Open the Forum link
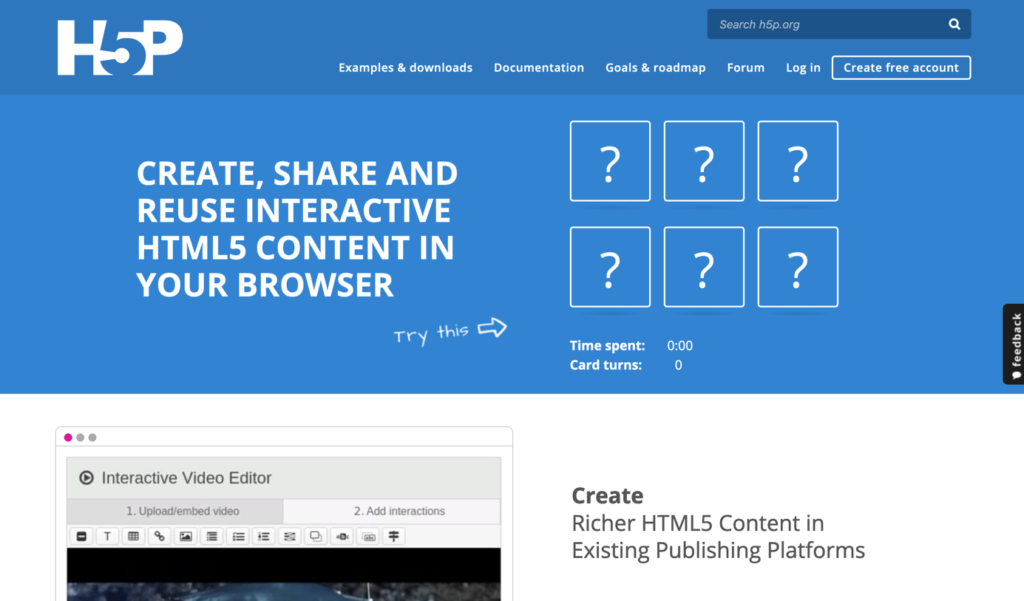The width and height of the screenshot is (1024, 601). 745,67
